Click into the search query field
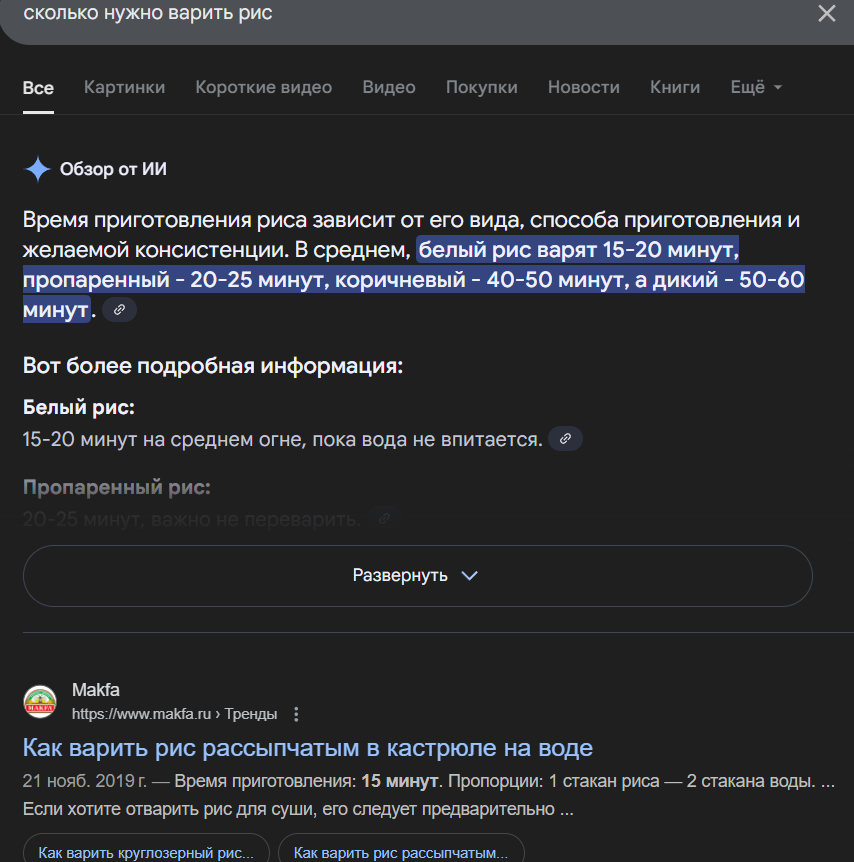This screenshot has width=854, height=862. click(x=407, y=13)
